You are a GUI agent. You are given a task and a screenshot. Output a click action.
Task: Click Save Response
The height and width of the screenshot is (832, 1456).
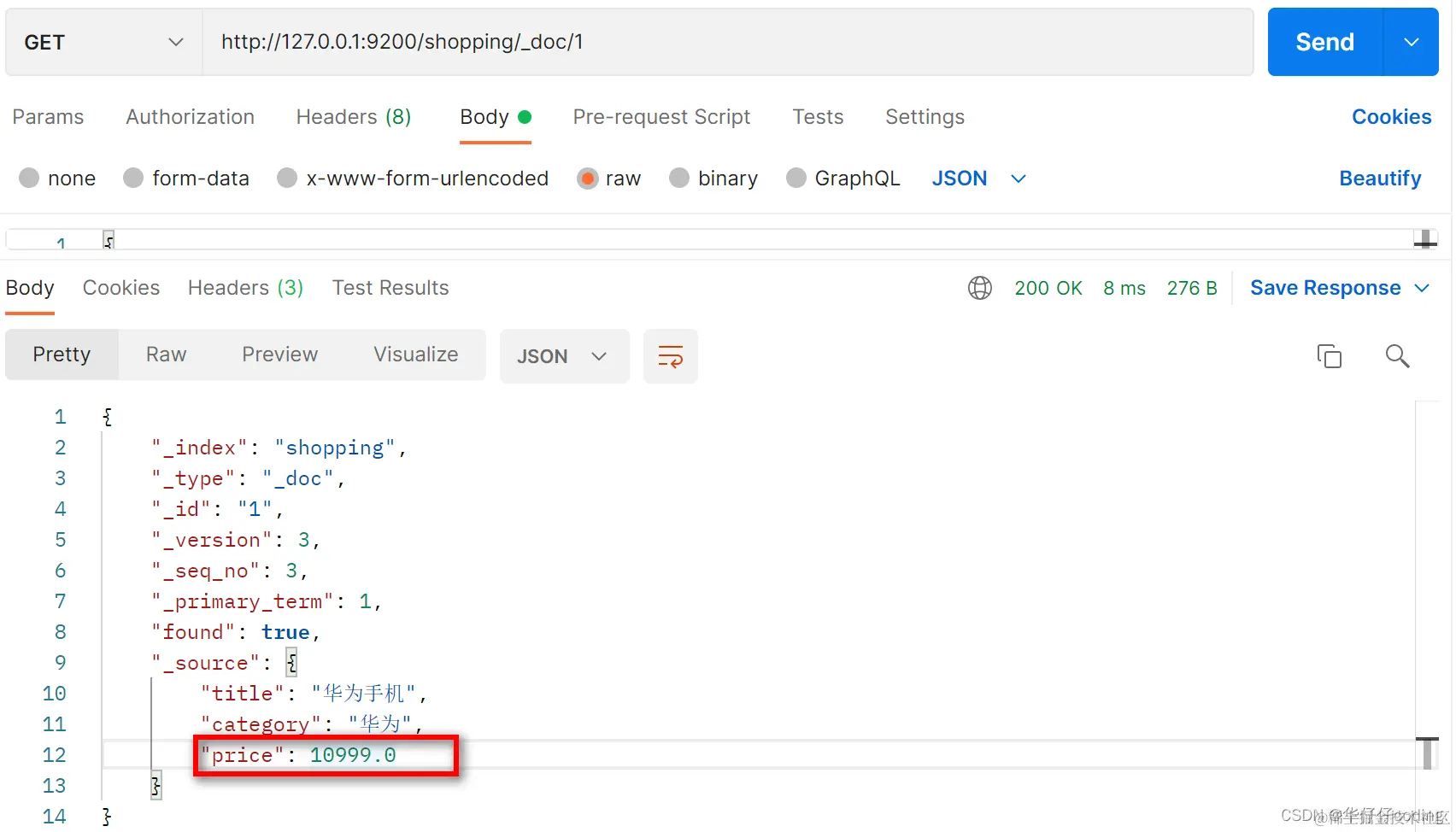(1325, 288)
